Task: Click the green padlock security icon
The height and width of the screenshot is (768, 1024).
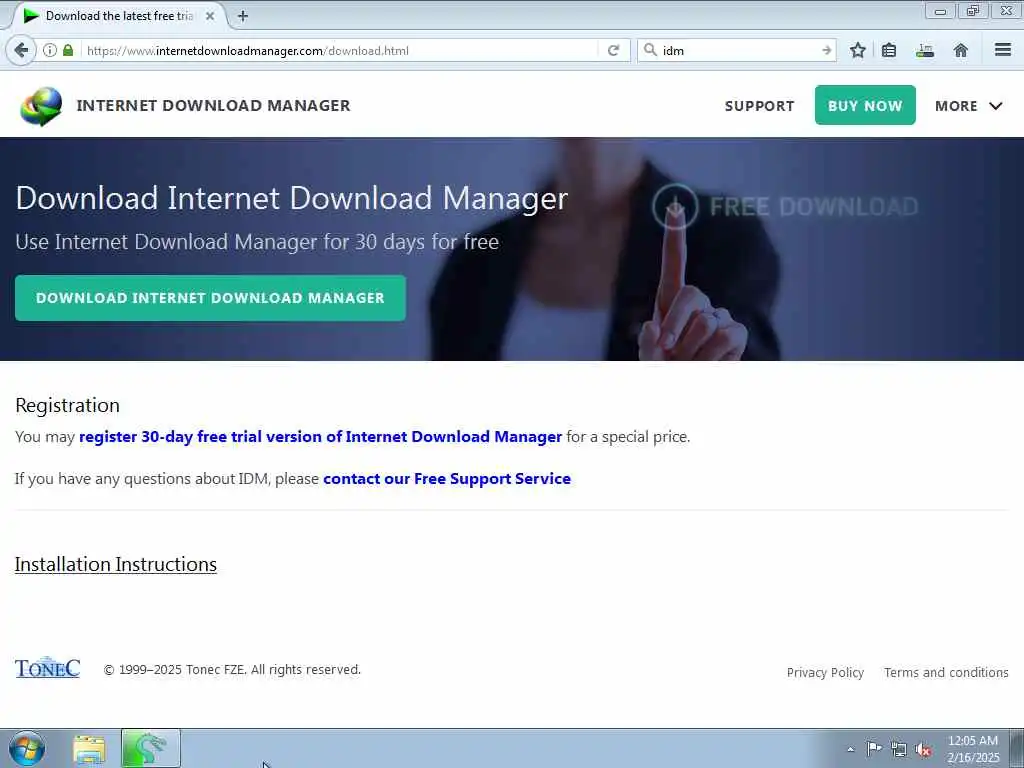Action: click(x=68, y=50)
